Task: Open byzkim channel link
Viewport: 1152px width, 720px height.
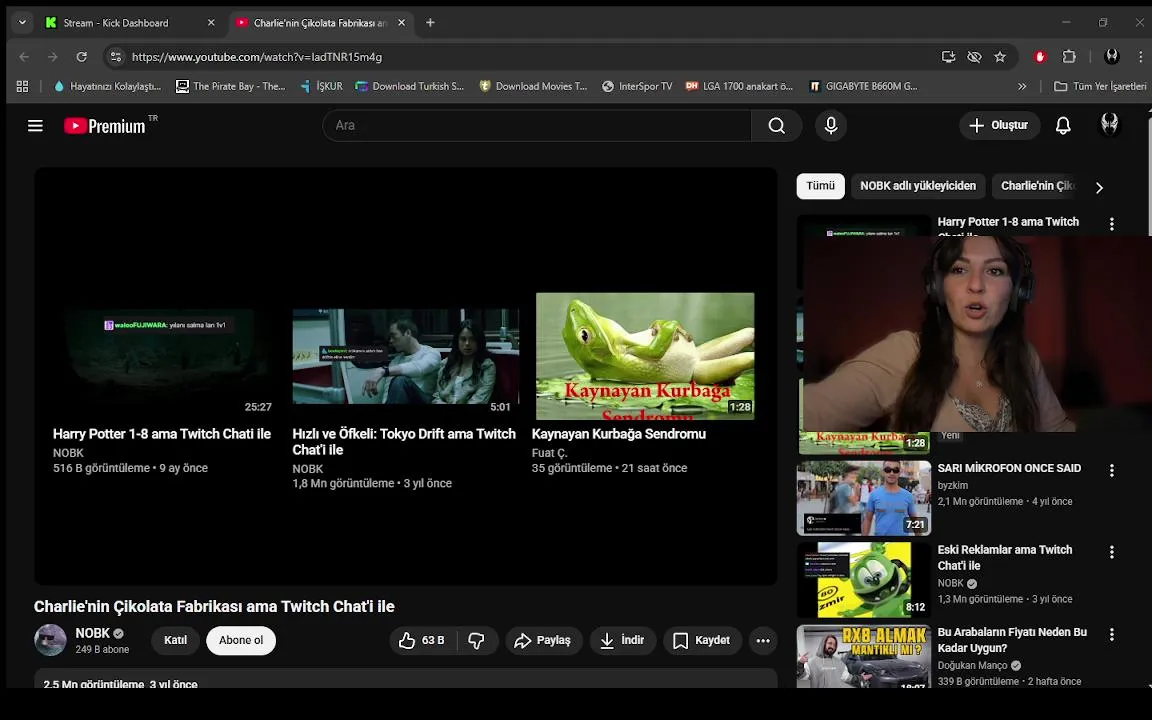Action: 953,486
